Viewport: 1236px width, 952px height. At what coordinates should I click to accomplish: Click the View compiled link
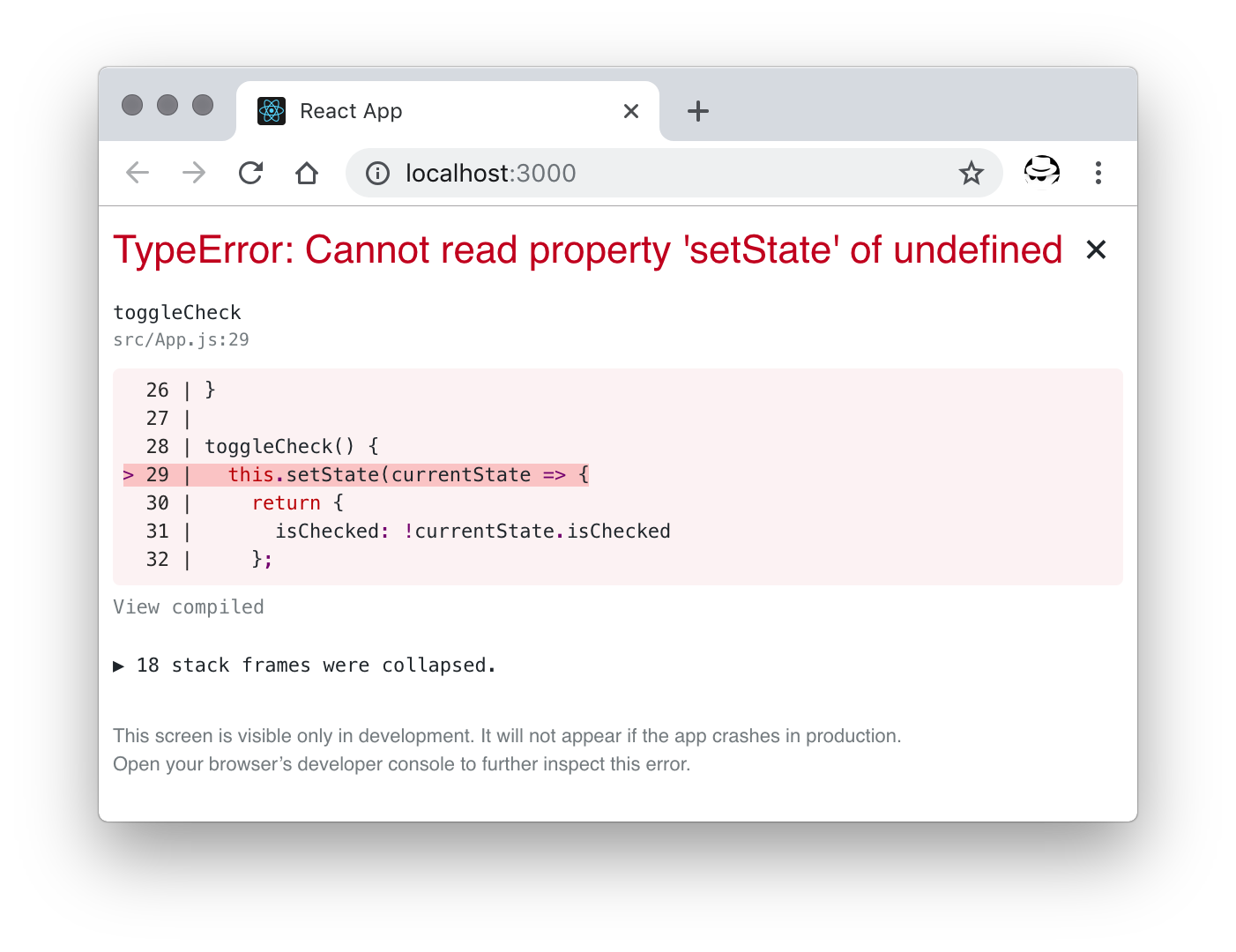tap(189, 607)
